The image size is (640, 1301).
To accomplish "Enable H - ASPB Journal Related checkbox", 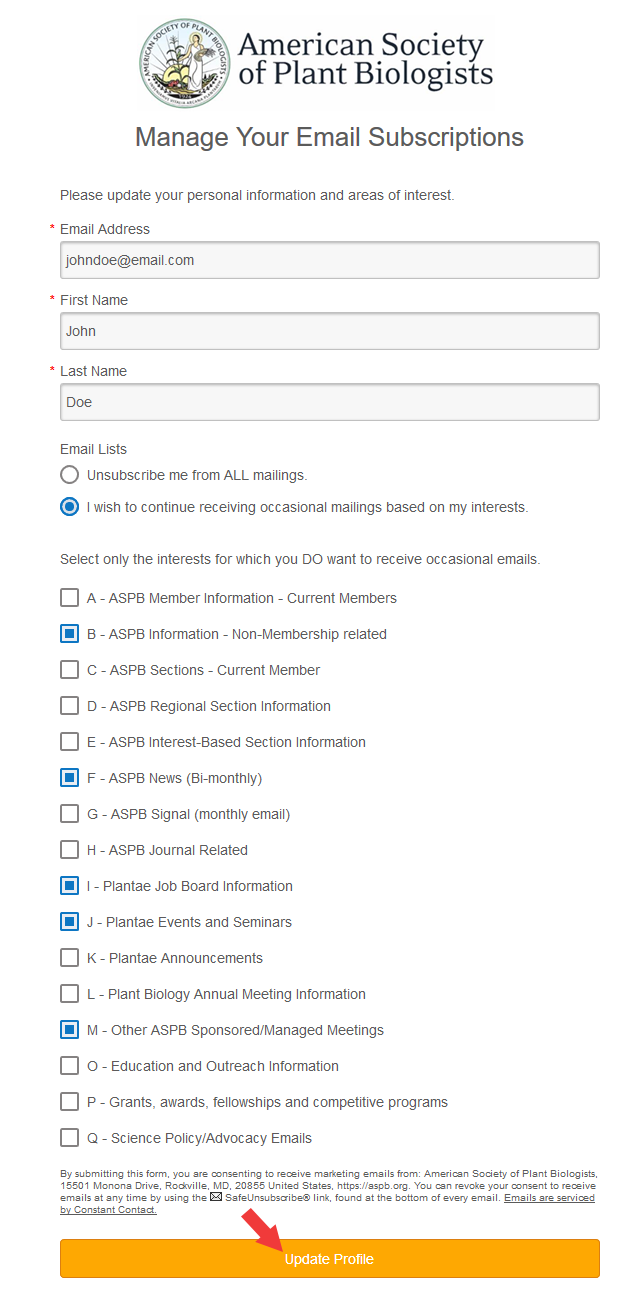I will point(69,850).
